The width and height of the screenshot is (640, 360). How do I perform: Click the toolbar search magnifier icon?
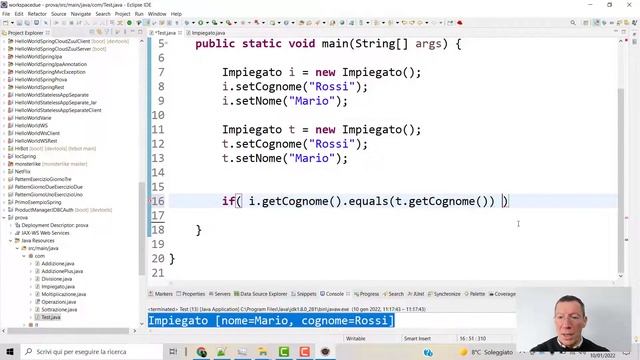[x=573, y=23]
